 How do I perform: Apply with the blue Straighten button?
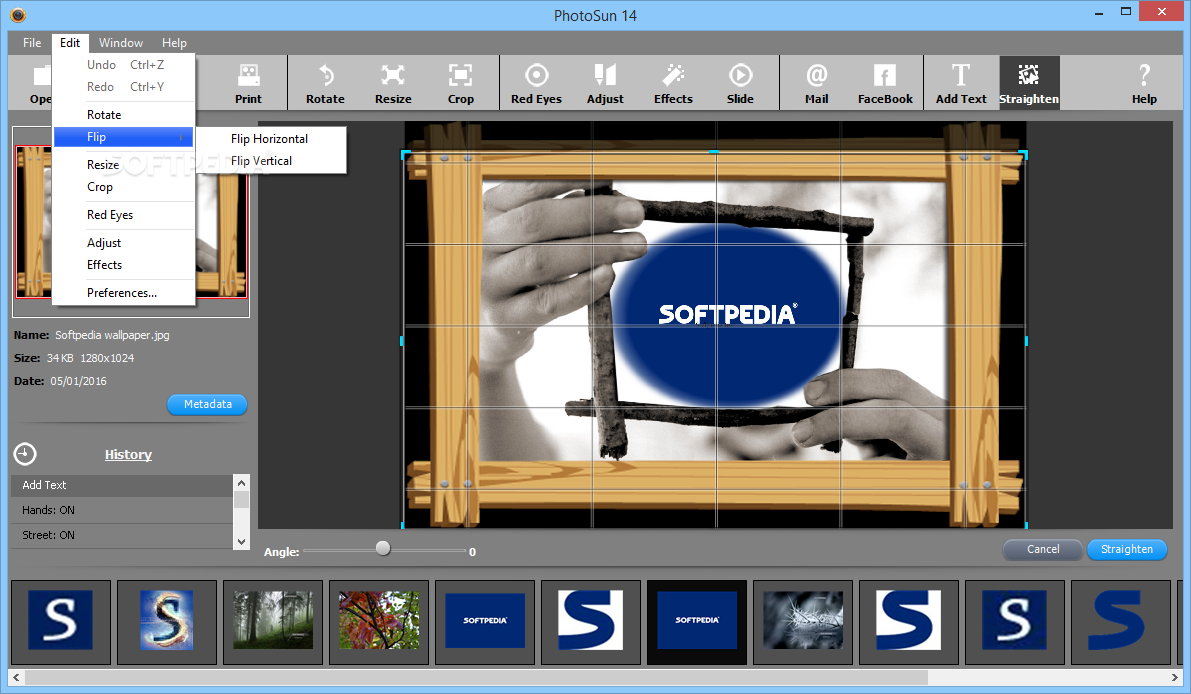pos(1126,549)
